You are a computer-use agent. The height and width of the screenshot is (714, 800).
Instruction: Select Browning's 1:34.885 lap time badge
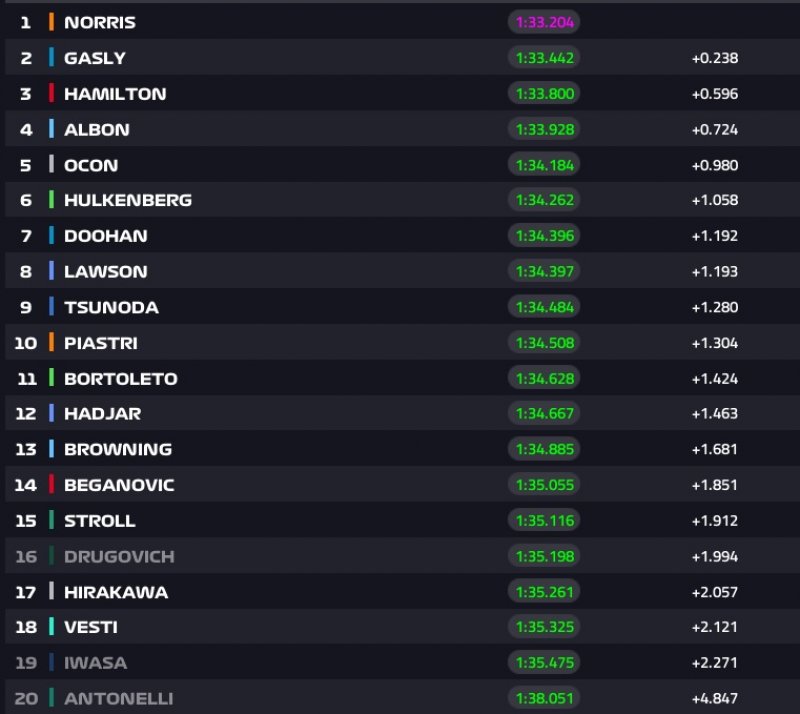(x=544, y=449)
